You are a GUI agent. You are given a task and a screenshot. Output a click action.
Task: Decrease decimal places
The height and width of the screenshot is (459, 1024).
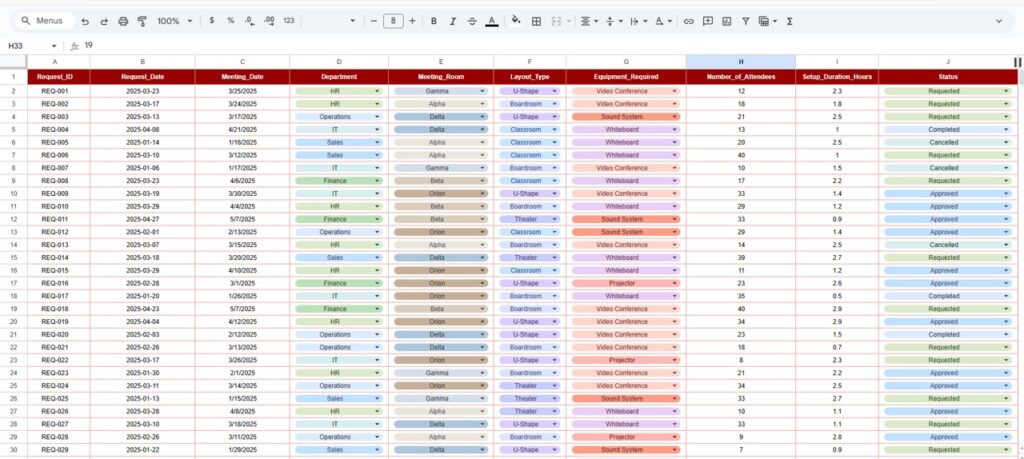[249, 21]
